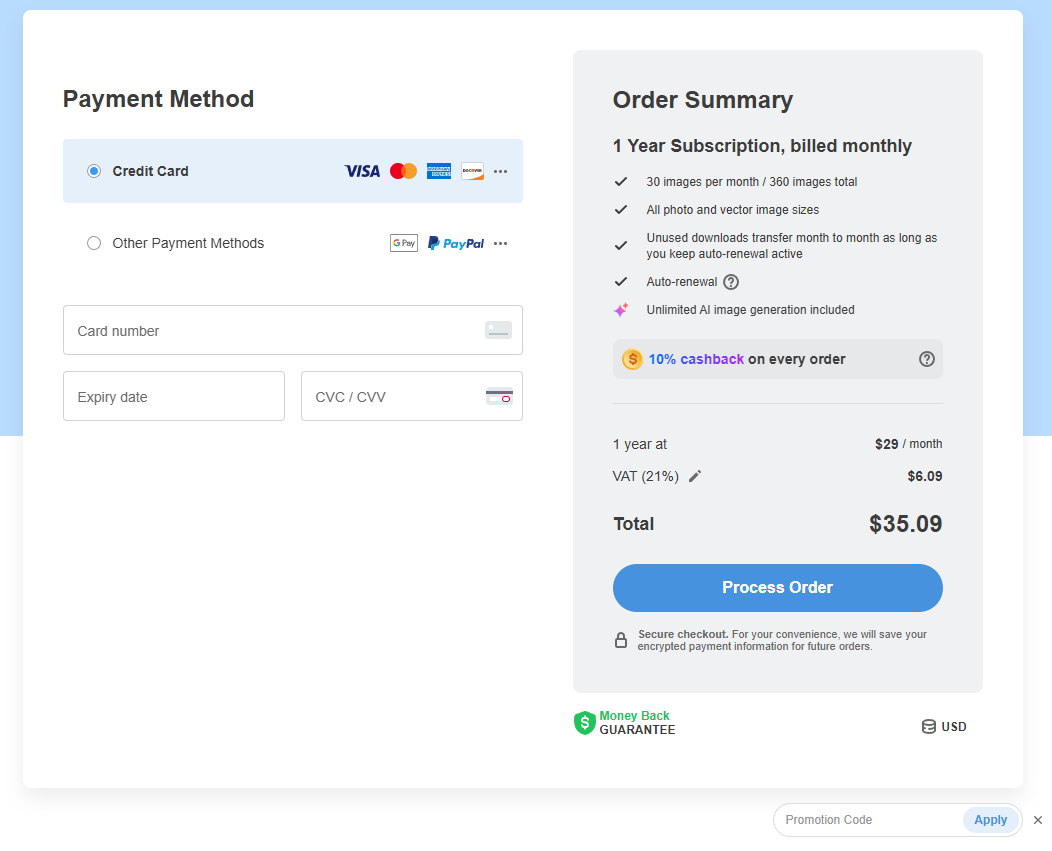
Task: Click the Visa card logo
Action: coord(362,171)
